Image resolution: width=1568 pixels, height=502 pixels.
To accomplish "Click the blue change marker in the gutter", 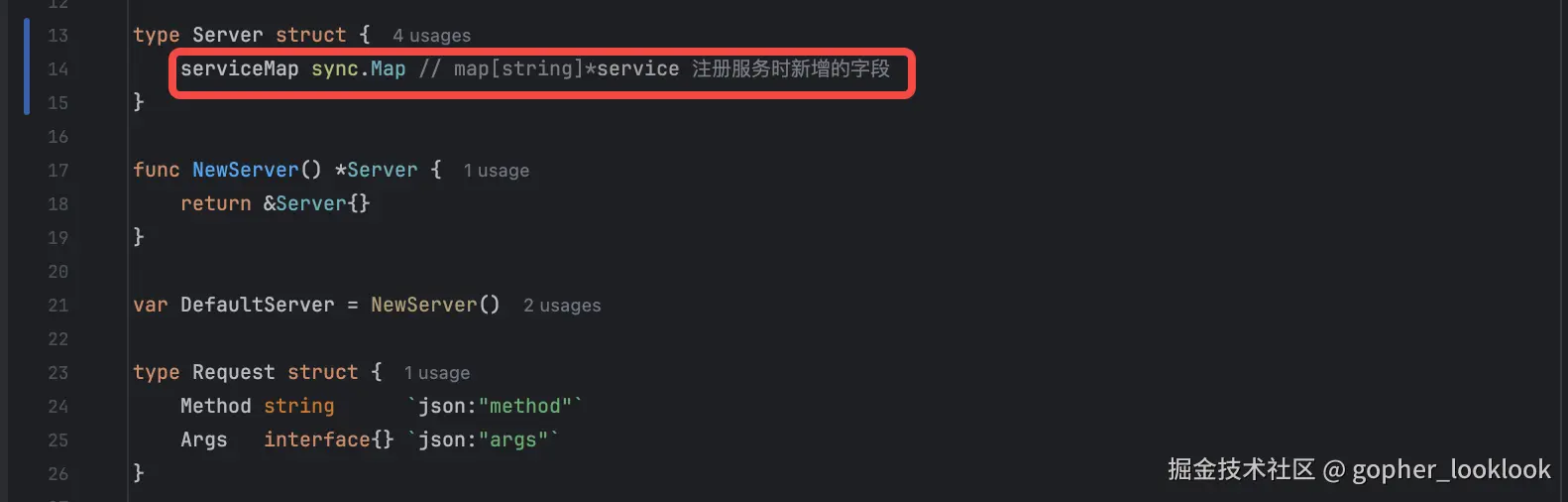I will pos(27,65).
